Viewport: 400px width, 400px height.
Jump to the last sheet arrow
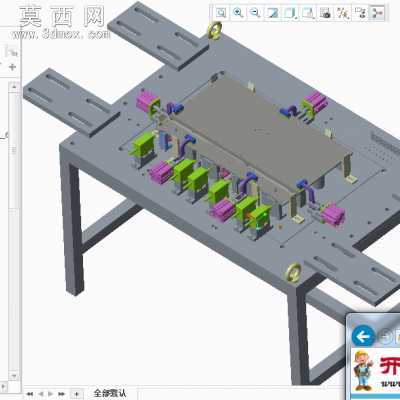point(61,394)
